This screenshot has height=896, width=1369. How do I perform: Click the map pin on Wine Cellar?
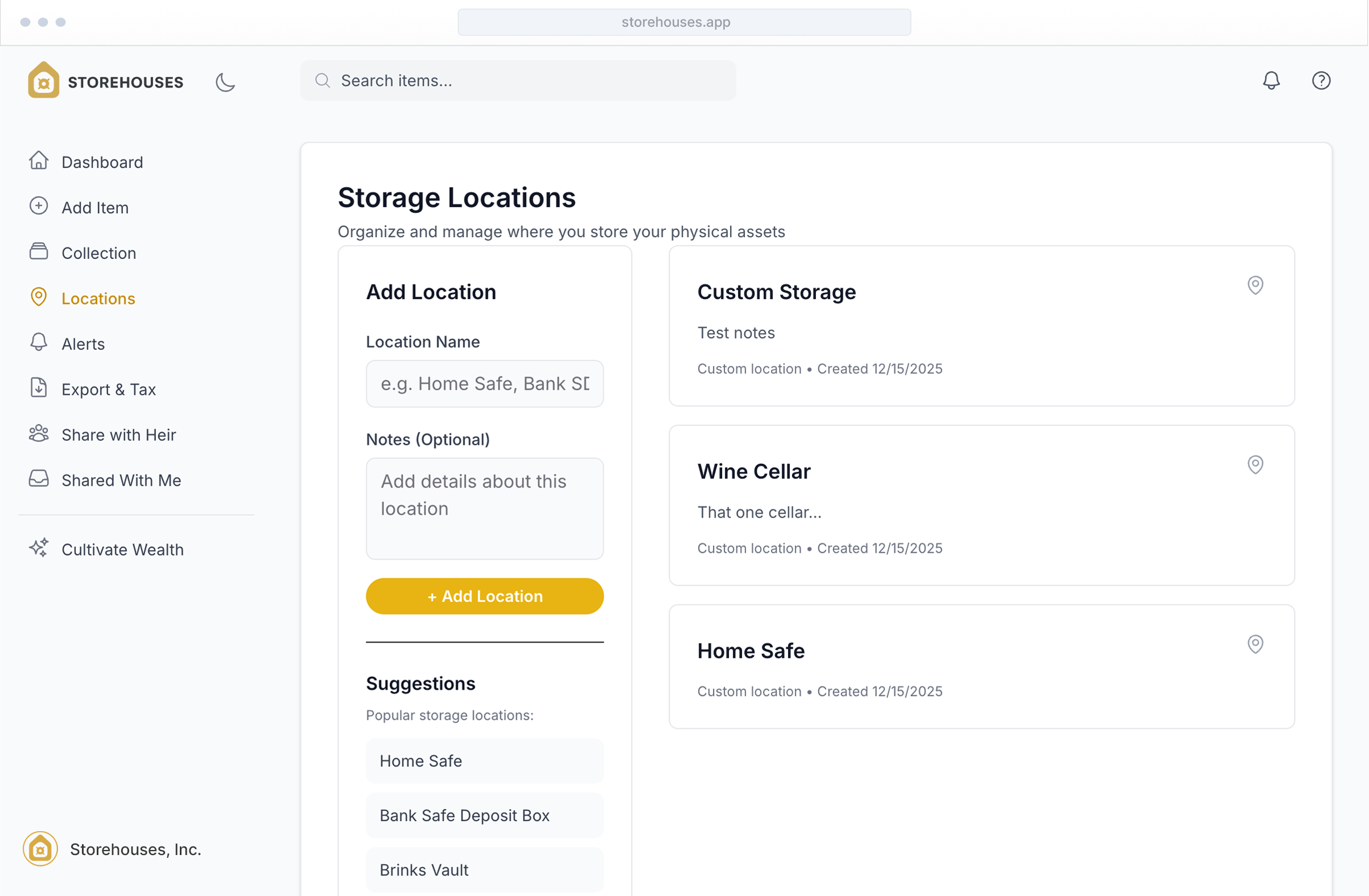[x=1255, y=465]
